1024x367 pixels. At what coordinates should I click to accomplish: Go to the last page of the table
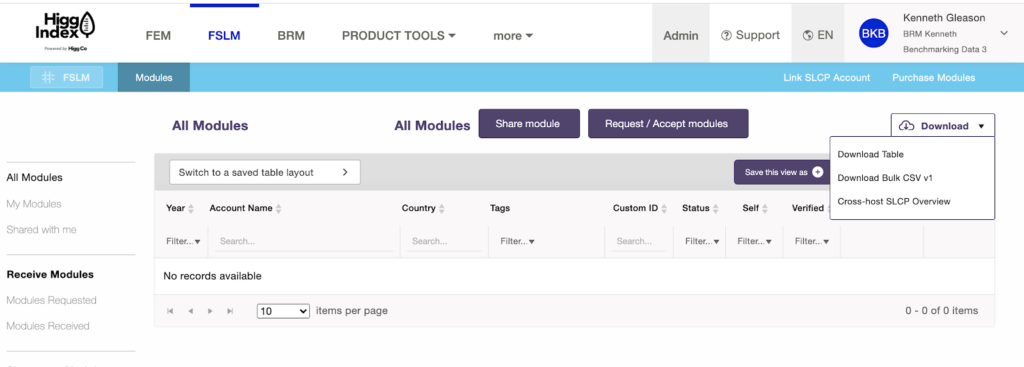230,311
